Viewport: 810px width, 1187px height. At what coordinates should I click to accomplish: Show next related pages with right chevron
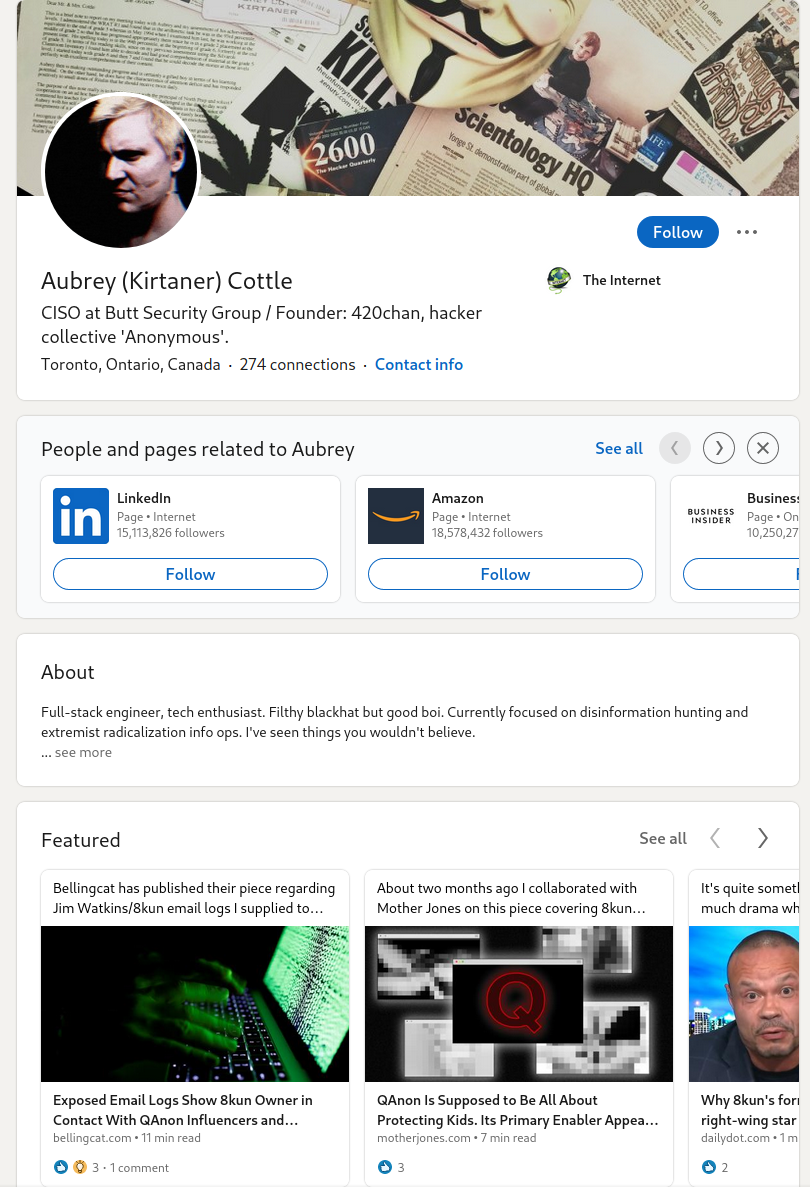[719, 448]
